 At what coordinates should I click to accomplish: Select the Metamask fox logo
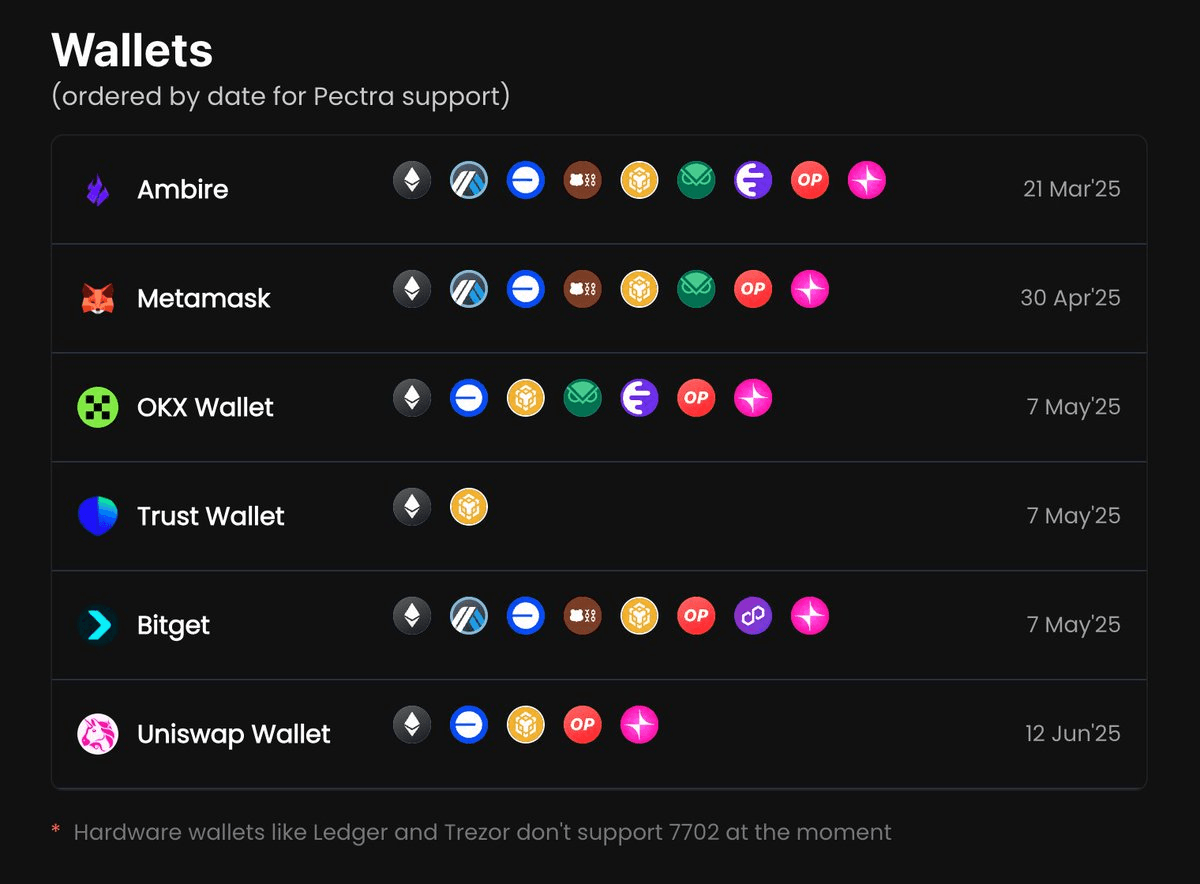pos(97,298)
